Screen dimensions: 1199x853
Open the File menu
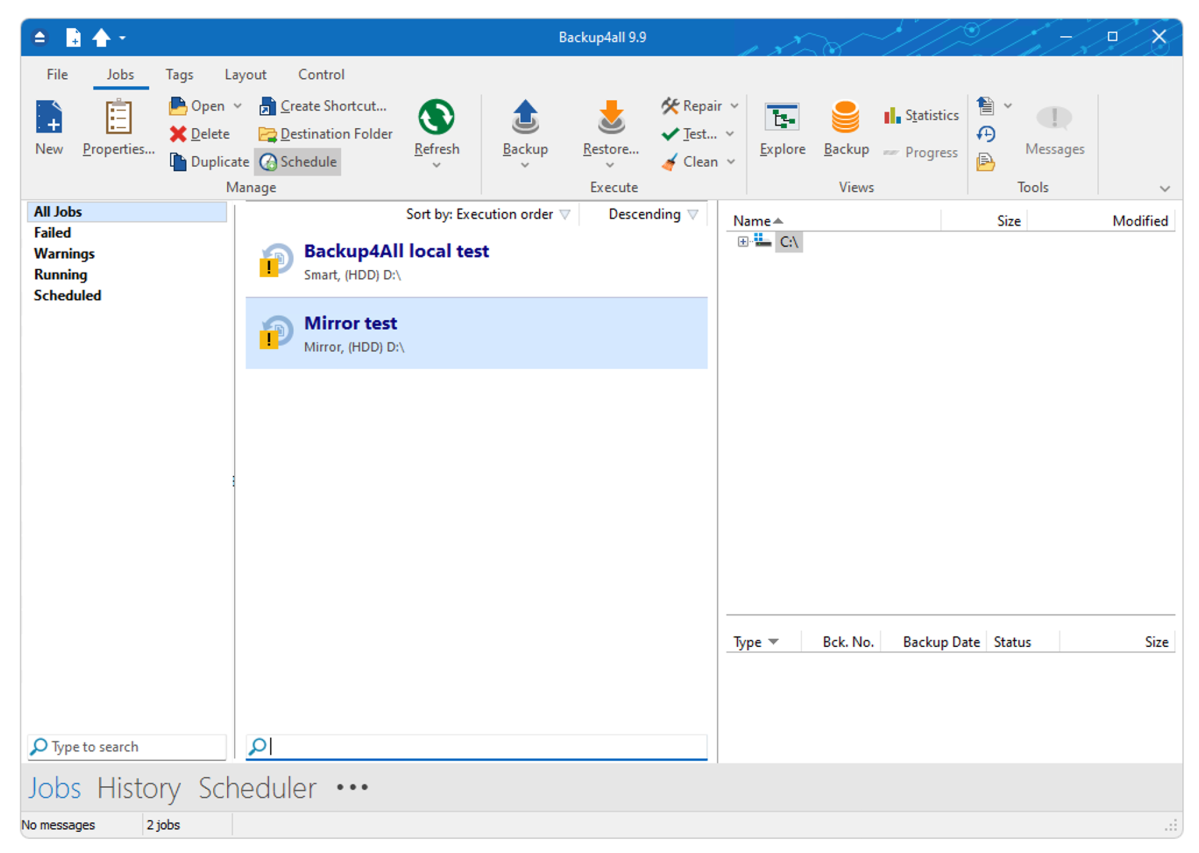(x=57, y=74)
